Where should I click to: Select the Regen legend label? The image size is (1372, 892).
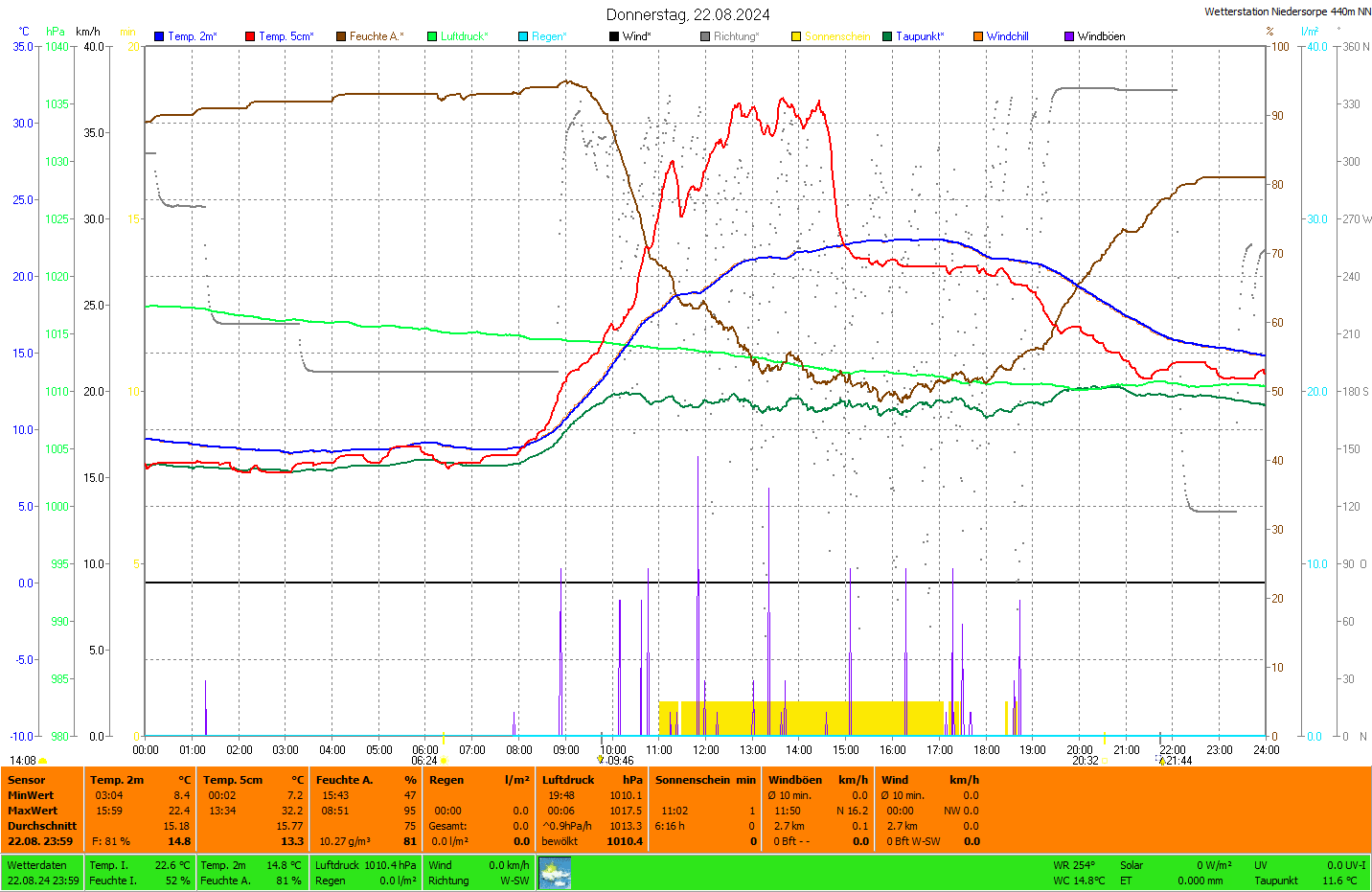(x=549, y=36)
